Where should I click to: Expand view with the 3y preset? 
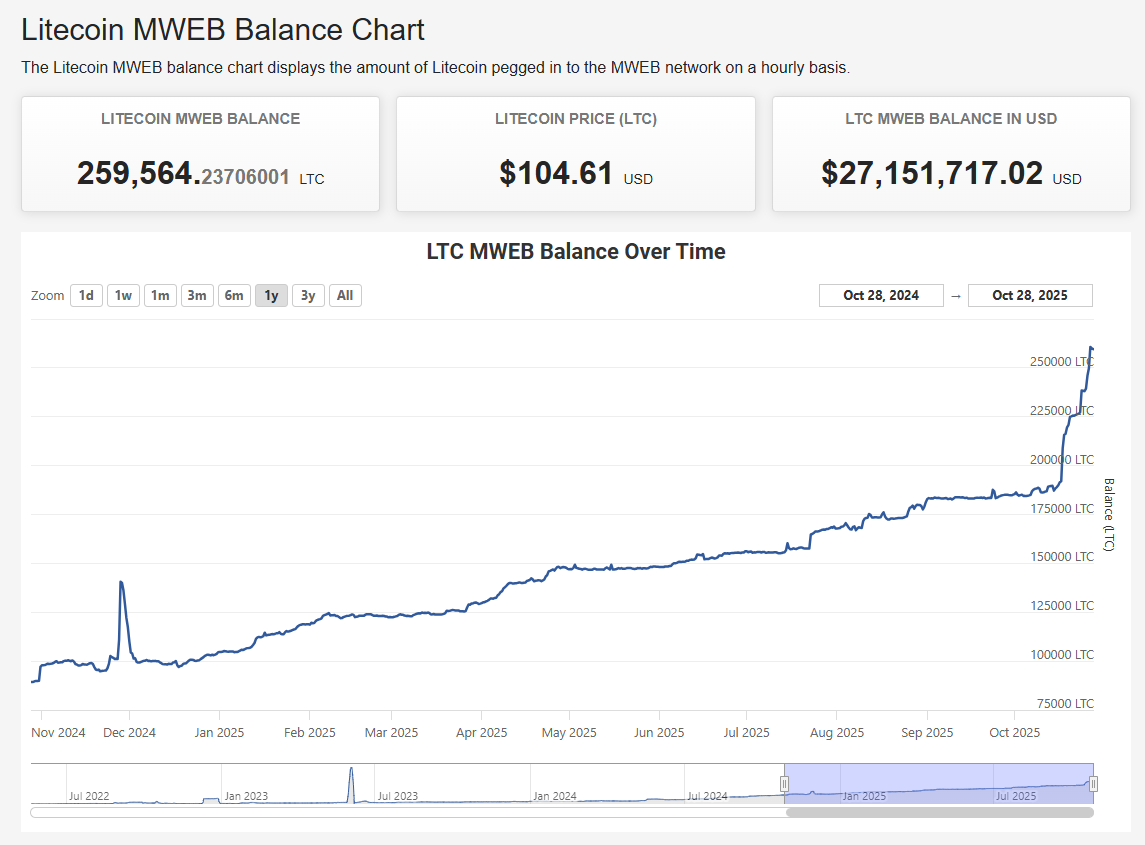(x=308, y=295)
